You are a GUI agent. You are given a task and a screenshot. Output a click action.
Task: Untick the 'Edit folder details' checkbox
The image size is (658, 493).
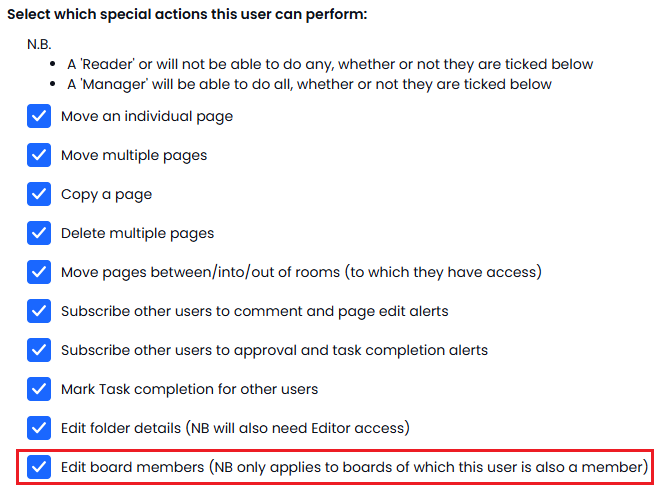coord(39,428)
